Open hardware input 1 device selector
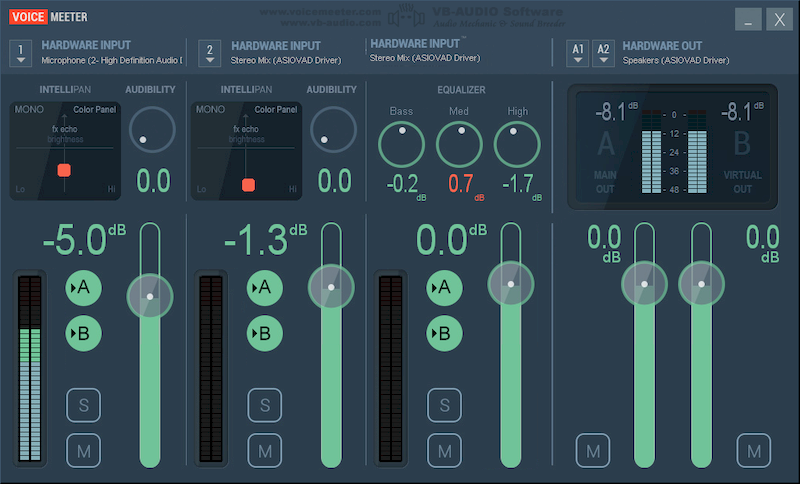Viewport: 800px width, 484px height. pyautogui.click(x=20, y=54)
